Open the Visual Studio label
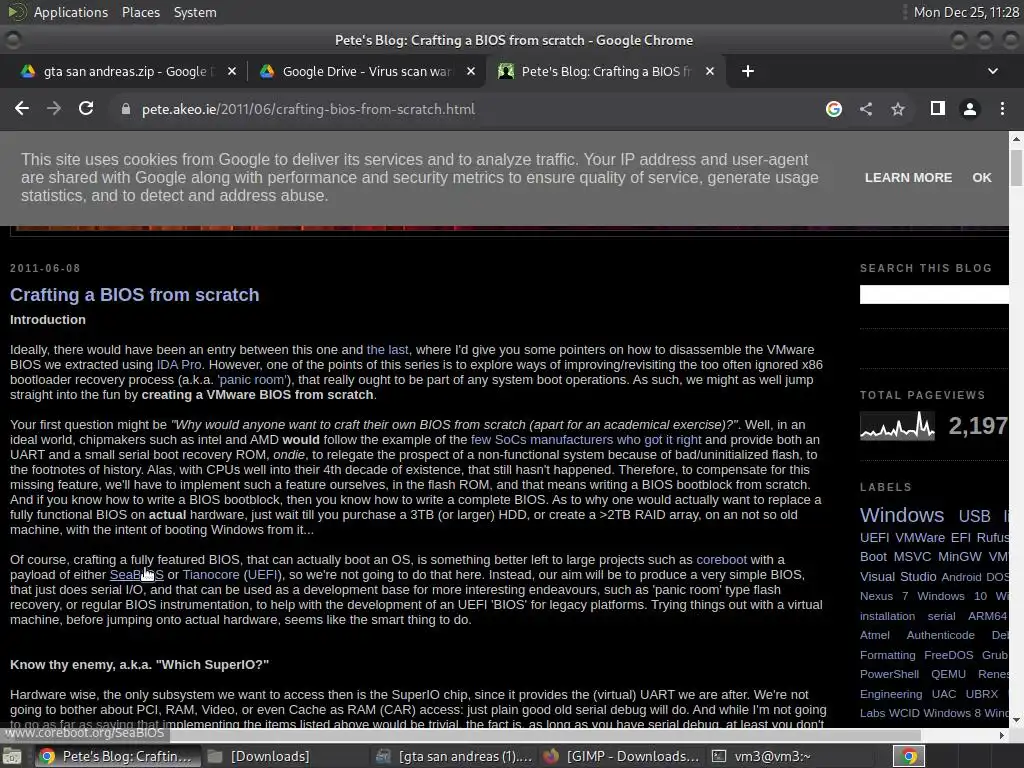Viewport: 1024px width, 768px height. [x=898, y=577]
